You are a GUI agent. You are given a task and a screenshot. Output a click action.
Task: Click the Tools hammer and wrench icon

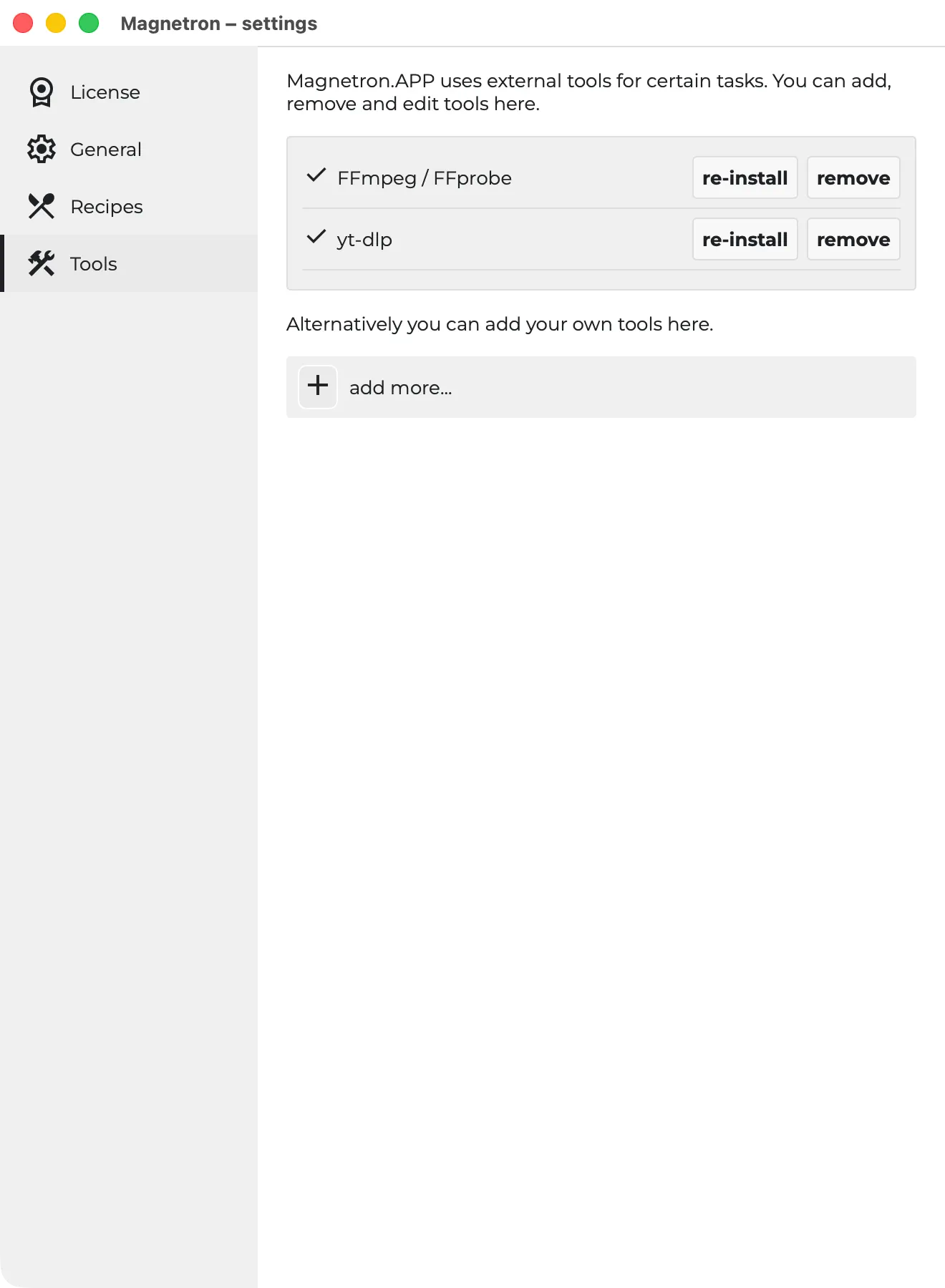[42, 263]
